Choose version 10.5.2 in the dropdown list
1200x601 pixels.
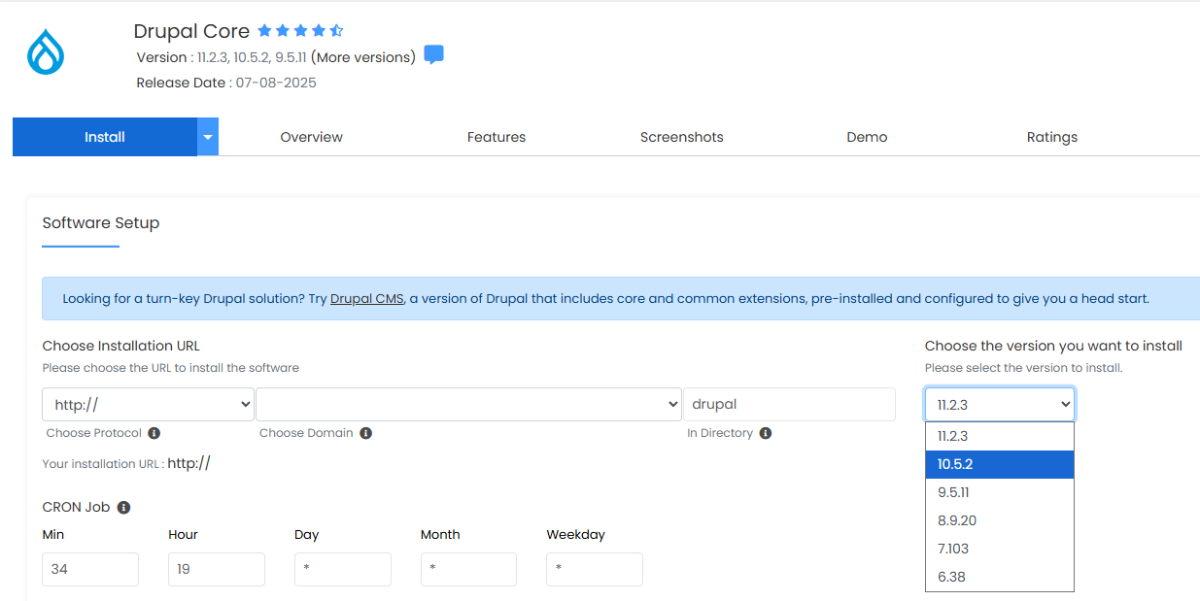[x=1000, y=464]
